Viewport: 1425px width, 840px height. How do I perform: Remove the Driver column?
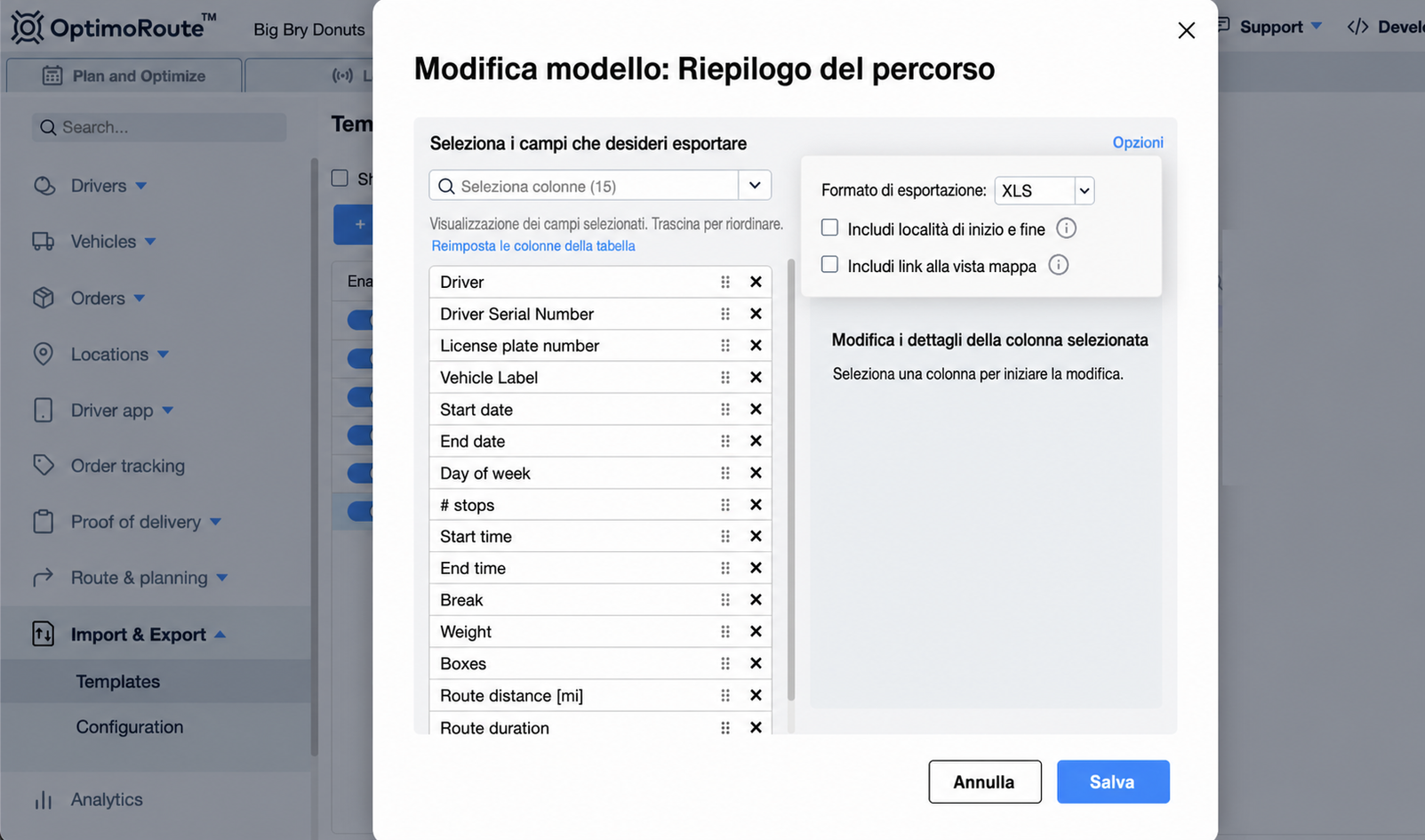click(x=756, y=282)
